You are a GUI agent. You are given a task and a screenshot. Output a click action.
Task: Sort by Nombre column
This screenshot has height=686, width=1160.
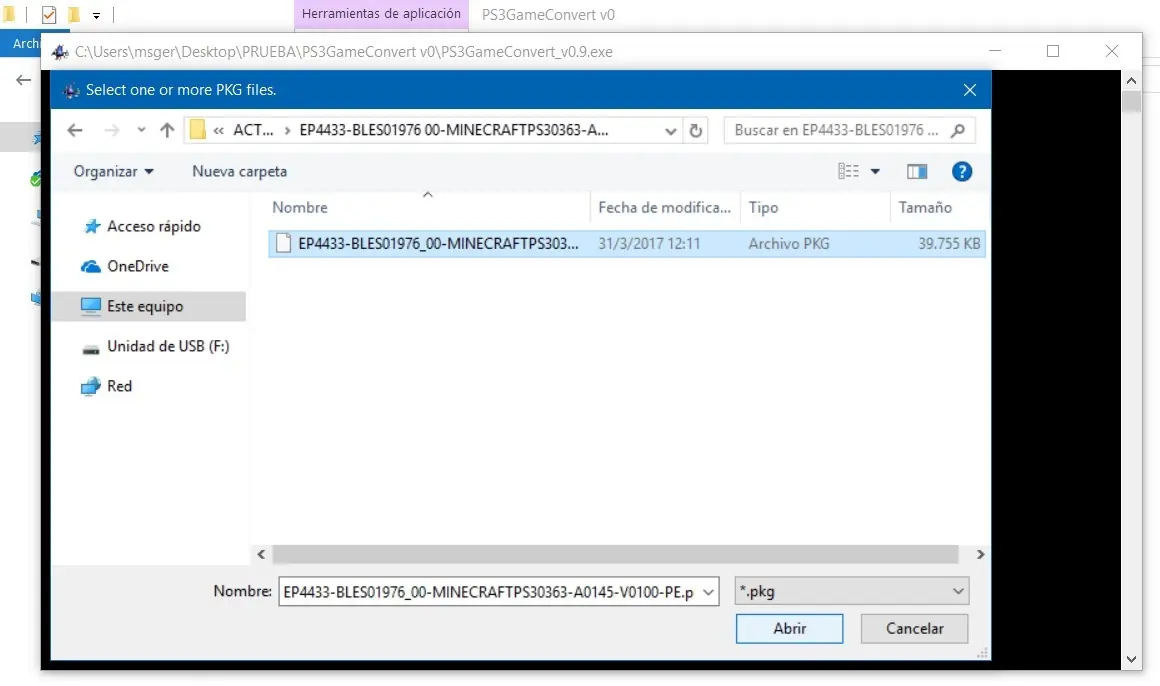pyautogui.click(x=300, y=207)
